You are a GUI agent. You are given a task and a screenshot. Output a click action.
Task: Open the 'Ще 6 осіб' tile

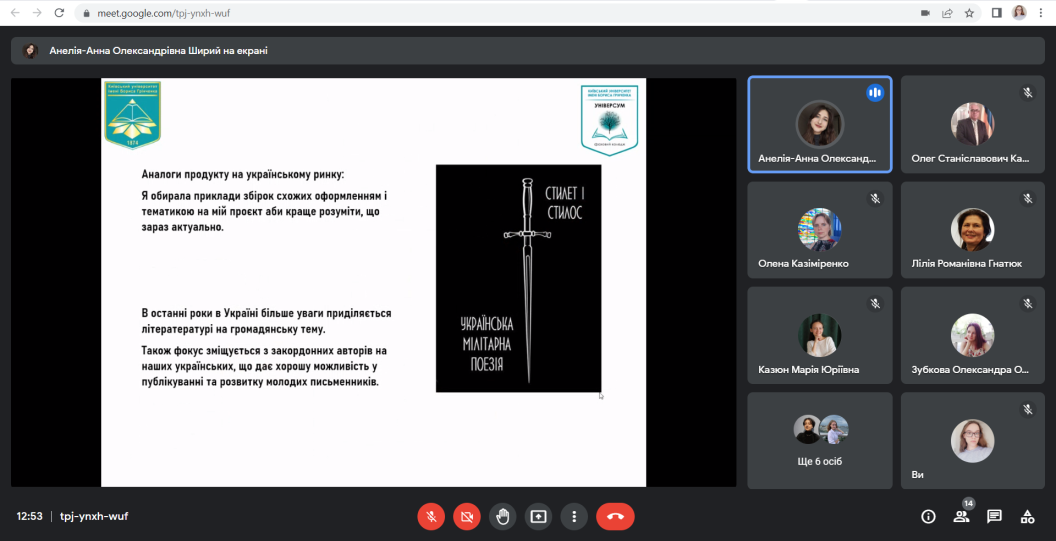(x=820, y=441)
